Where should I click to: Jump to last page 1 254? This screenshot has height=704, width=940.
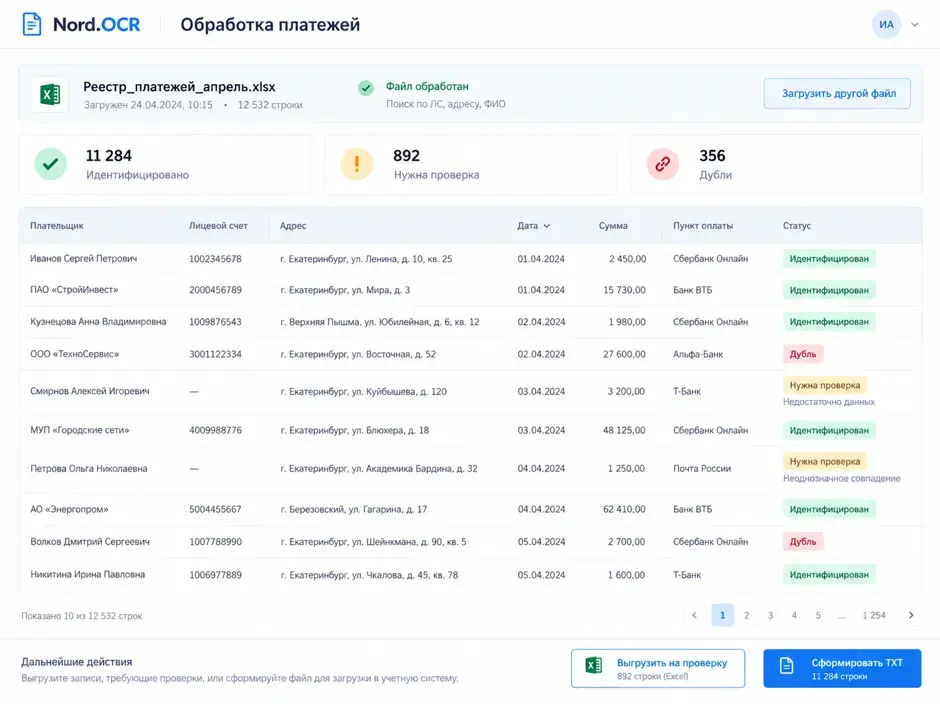874,615
